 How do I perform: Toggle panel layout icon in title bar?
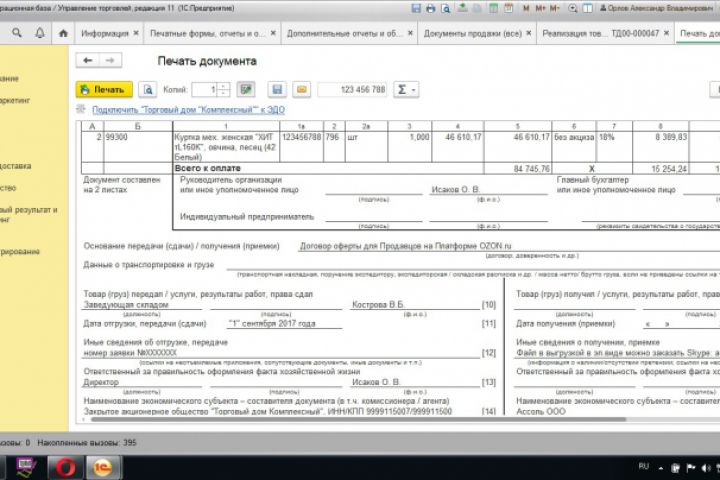588,8
